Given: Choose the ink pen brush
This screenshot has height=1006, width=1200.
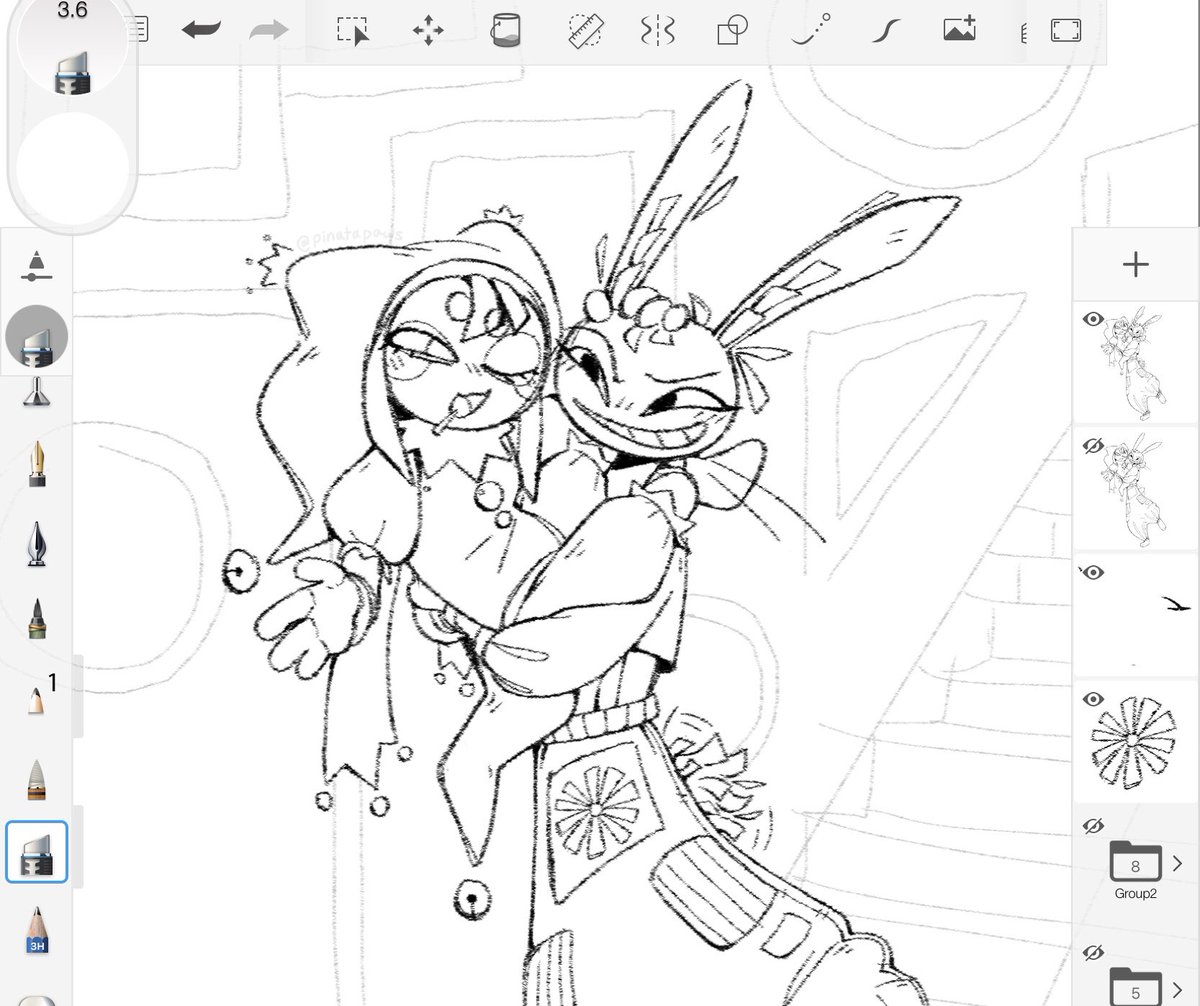Looking at the screenshot, I should point(36,543).
